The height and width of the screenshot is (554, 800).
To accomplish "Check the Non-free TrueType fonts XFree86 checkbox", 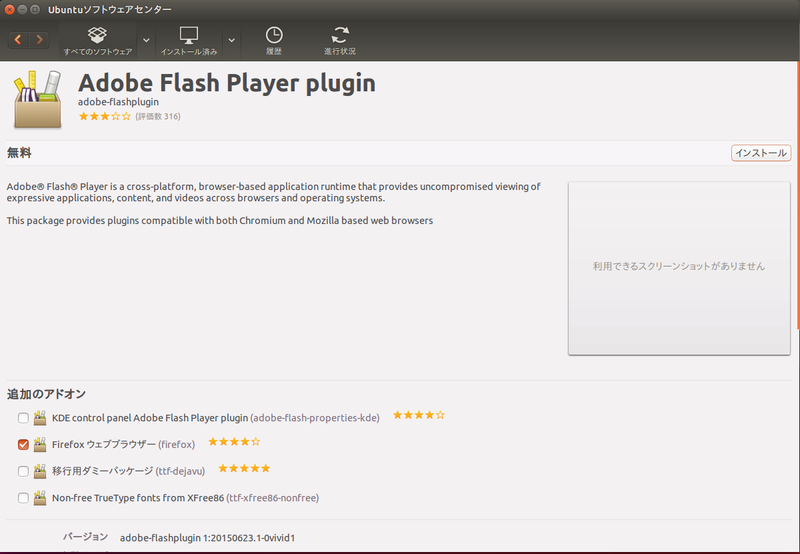I will coord(23,498).
